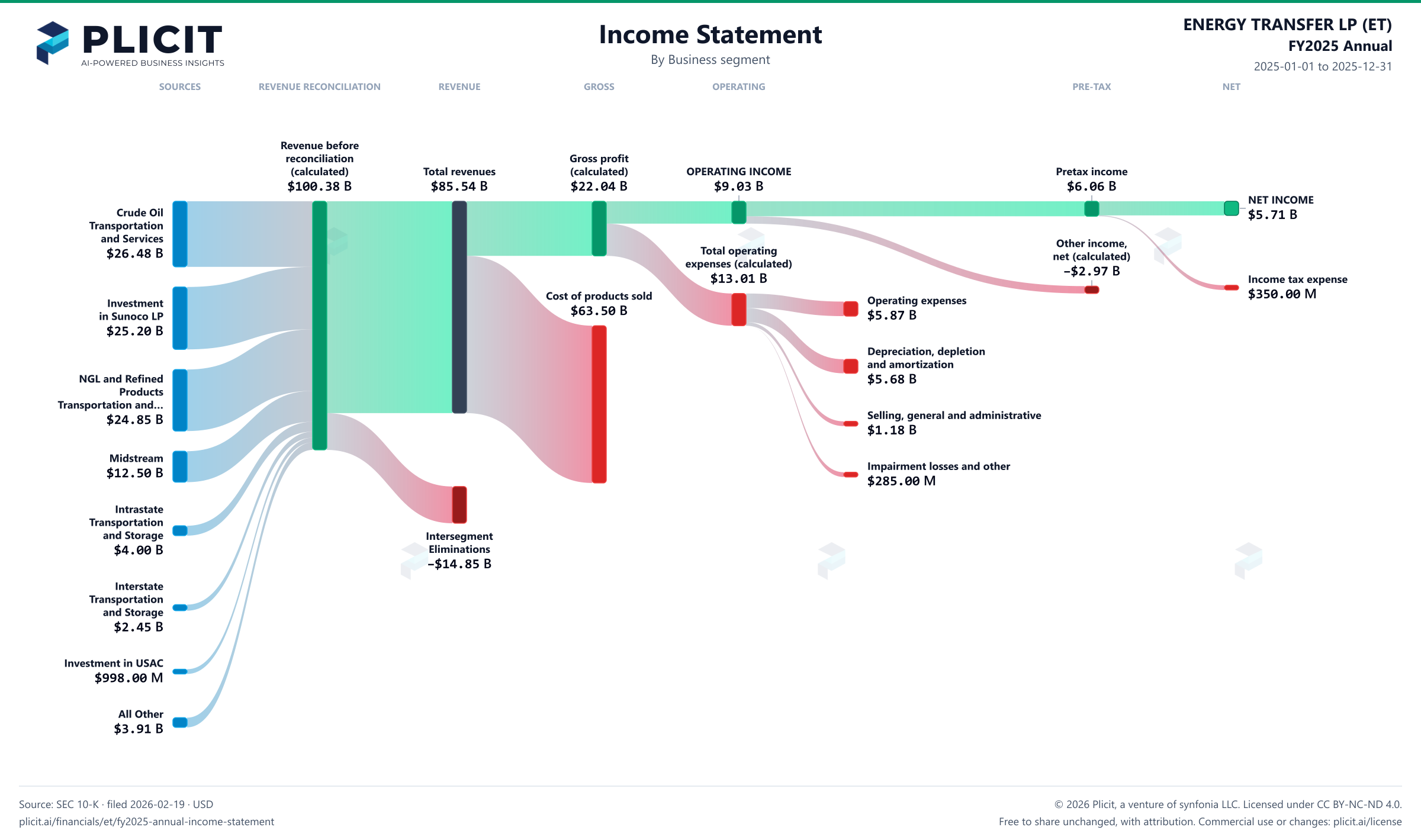This screenshot has width=1421, height=840.
Task: Click the Operating expenses red node
Action: click(851, 308)
